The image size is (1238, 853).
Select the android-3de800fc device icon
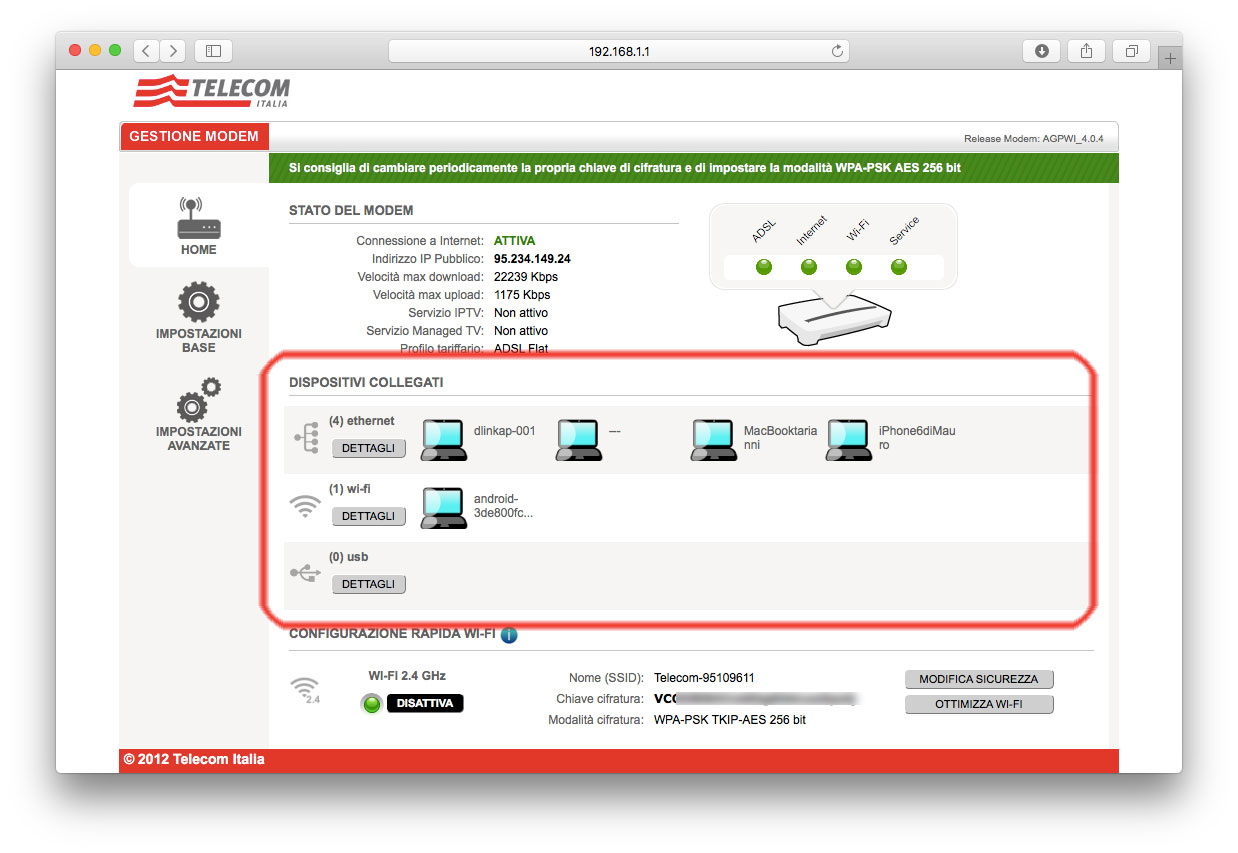[x=444, y=507]
